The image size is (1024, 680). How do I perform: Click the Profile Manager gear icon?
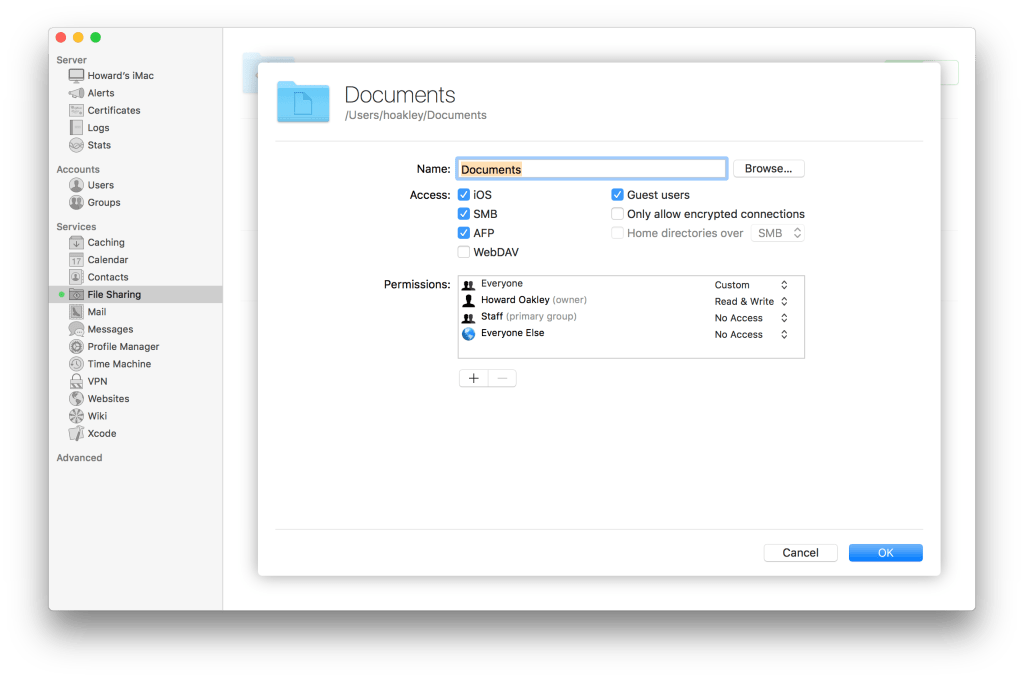(77, 347)
